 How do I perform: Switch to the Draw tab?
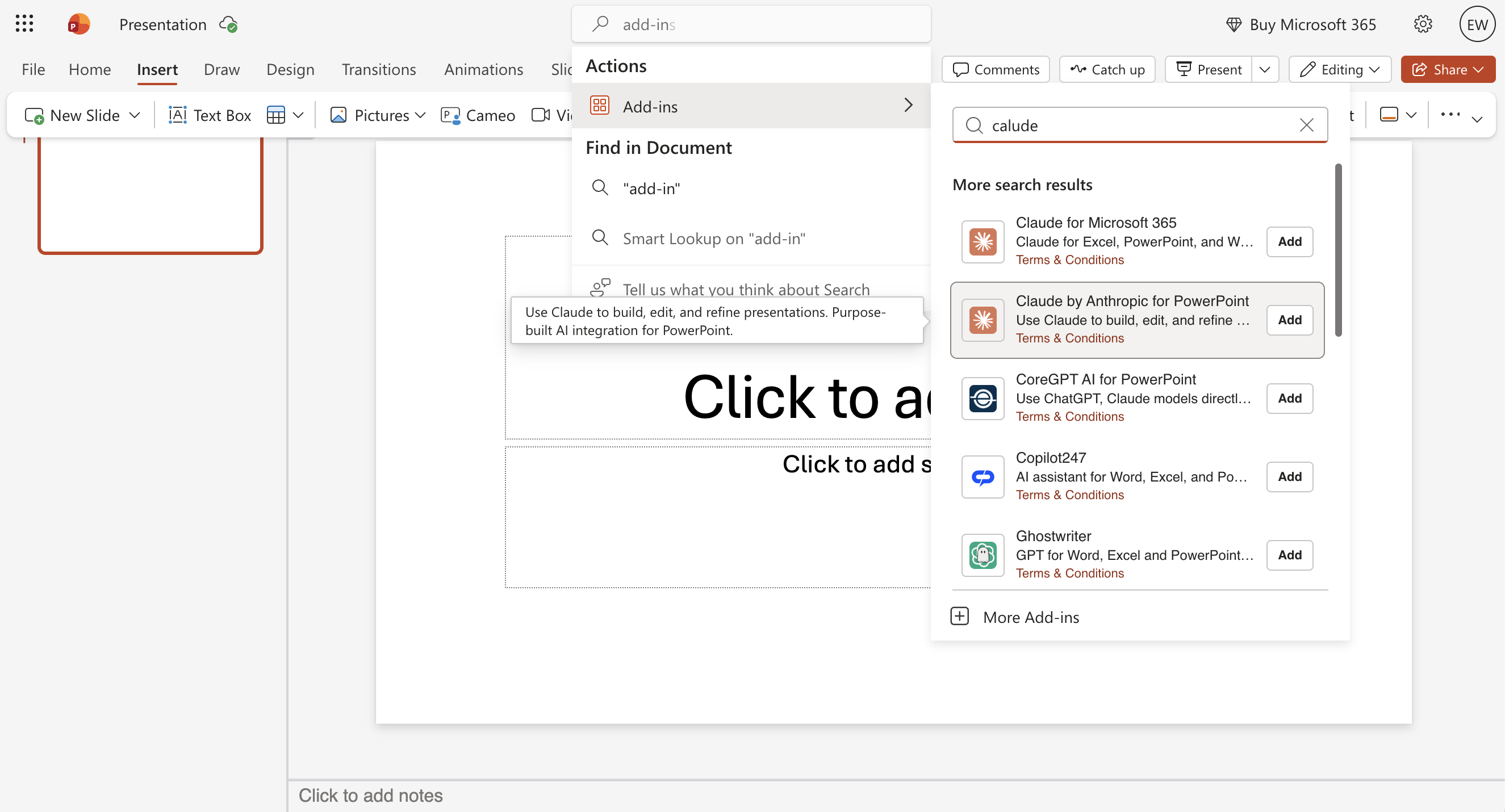click(221, 69)
